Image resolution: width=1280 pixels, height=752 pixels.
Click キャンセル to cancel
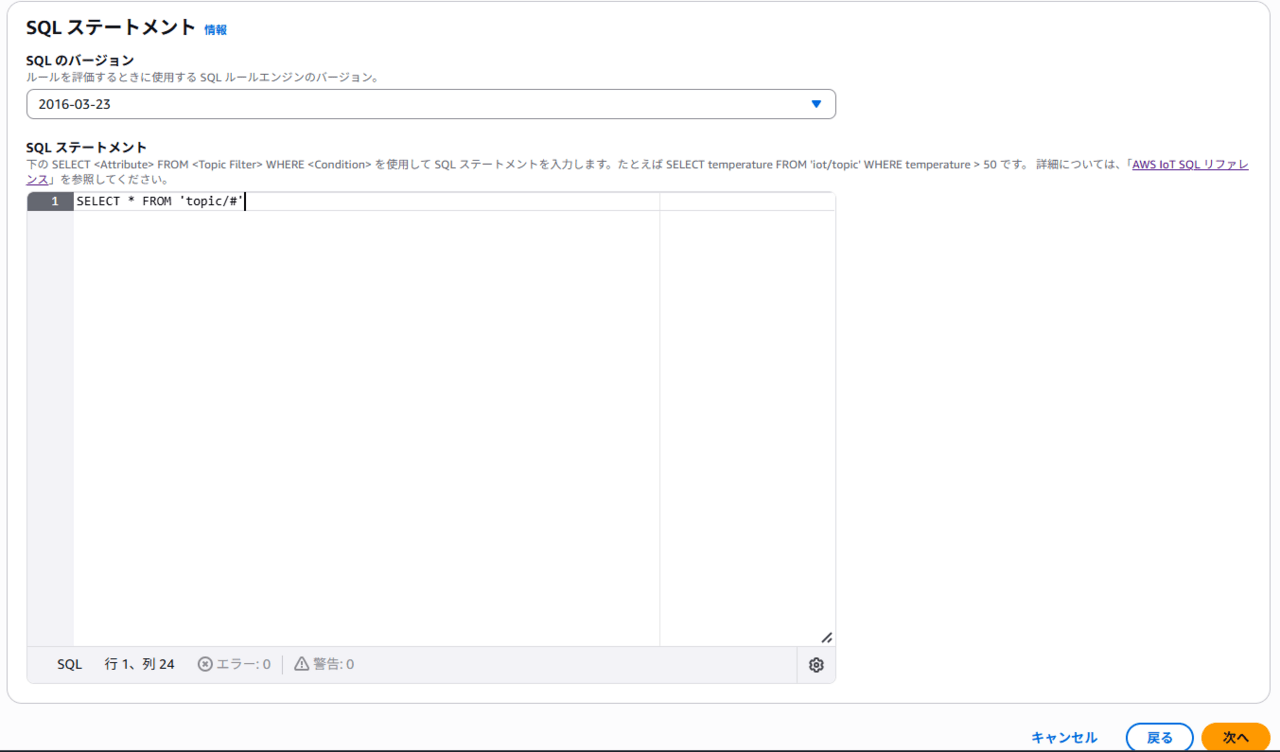1064,737
